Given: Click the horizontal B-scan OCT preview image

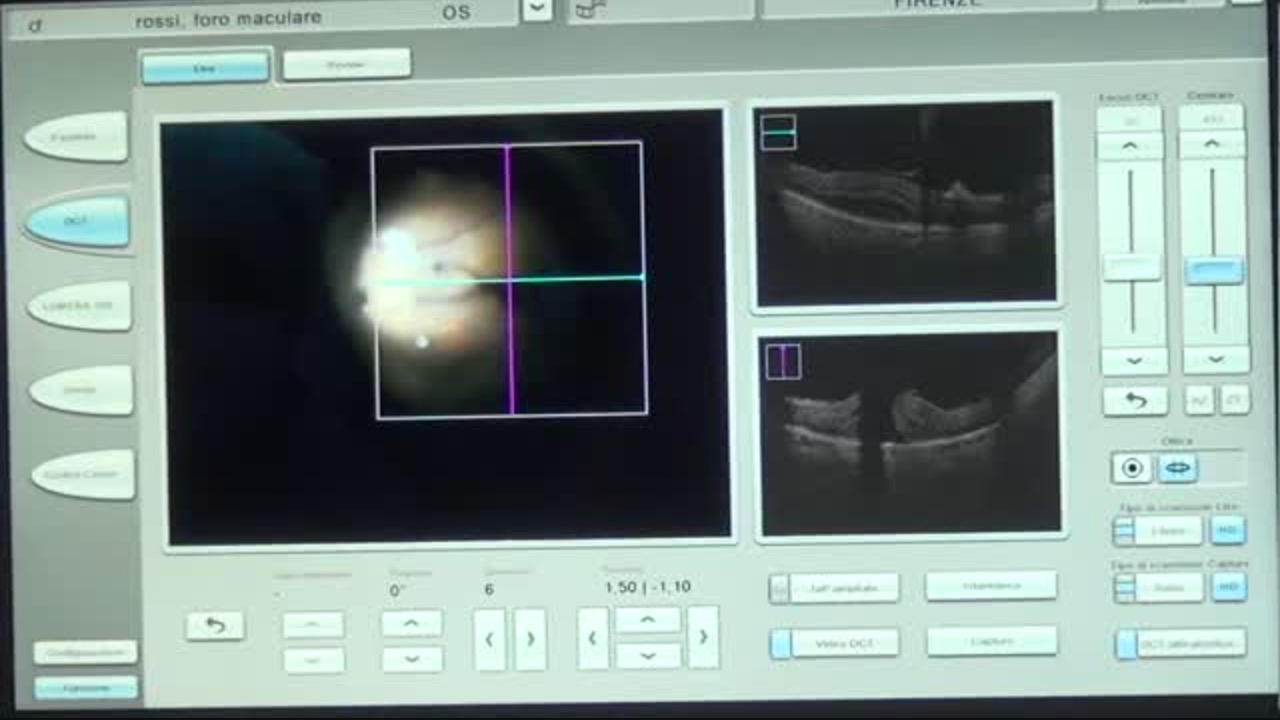Looking at the screenshot, I should pyautogui.click(x=905, y=203).
